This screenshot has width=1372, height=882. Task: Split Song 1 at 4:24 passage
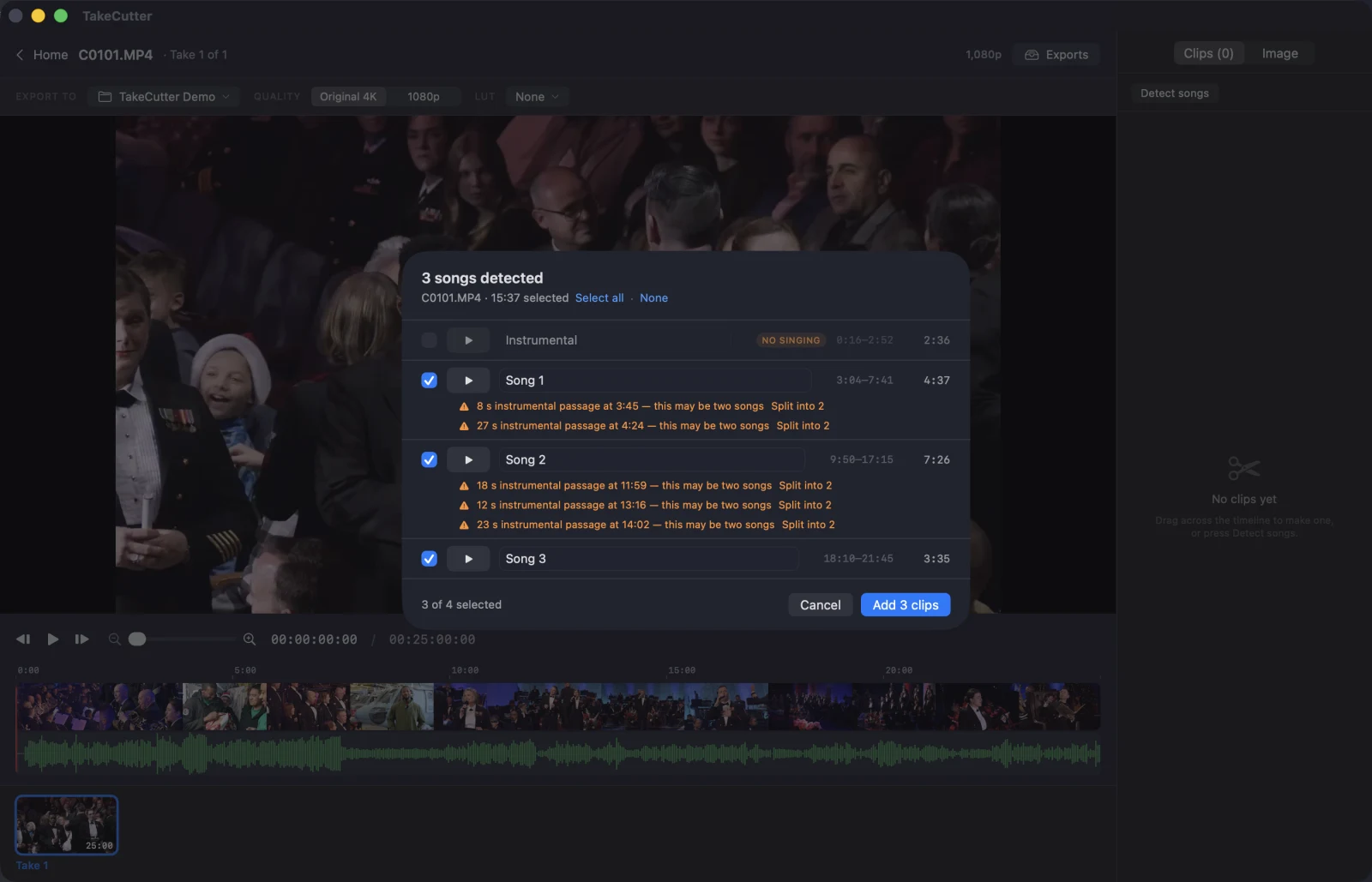pyautogui.click(x=803, y=426)
